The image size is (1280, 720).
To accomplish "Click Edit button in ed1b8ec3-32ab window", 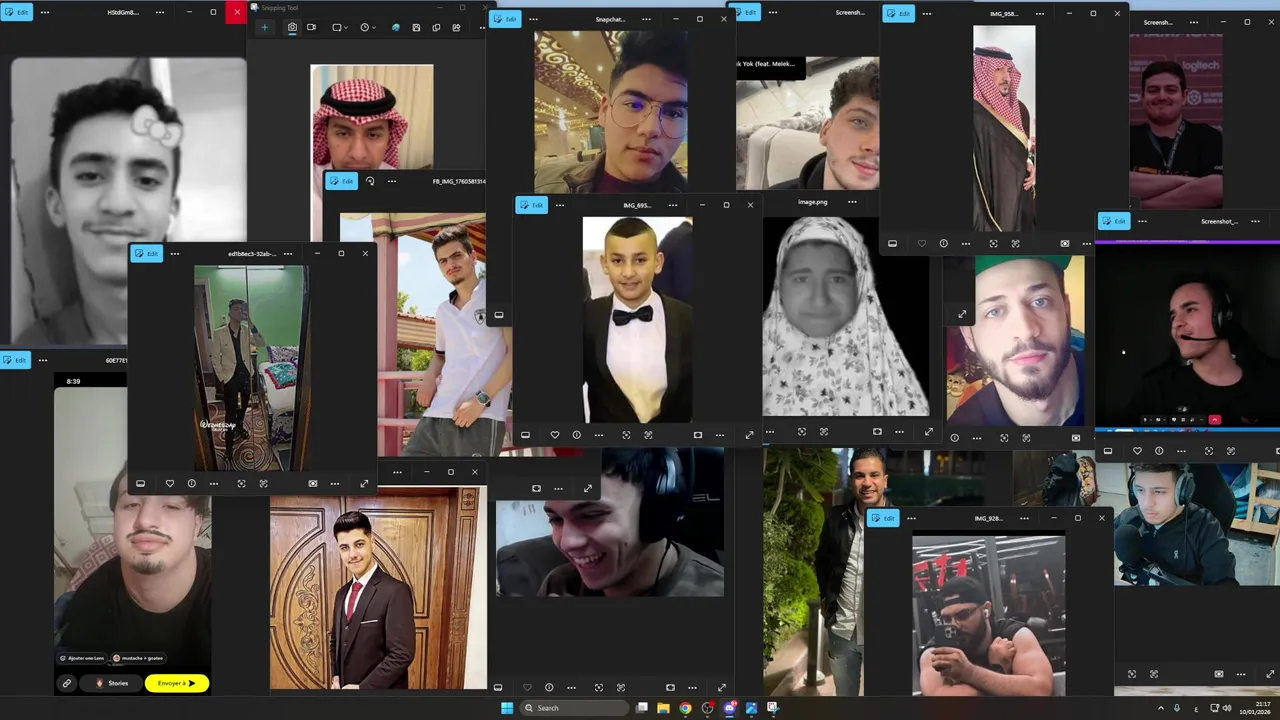I will [x=148, y=253].
